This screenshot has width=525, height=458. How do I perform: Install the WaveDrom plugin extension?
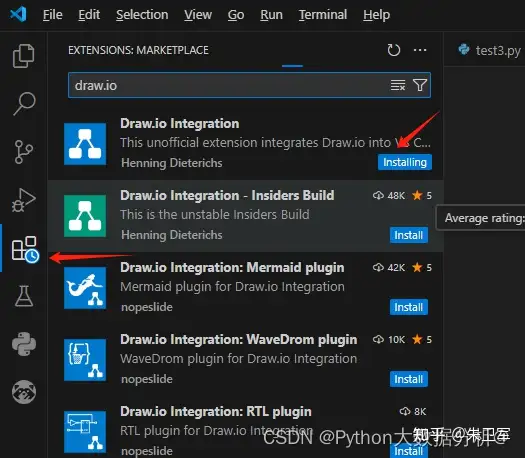pyautogui.click(x=408, y=379)
